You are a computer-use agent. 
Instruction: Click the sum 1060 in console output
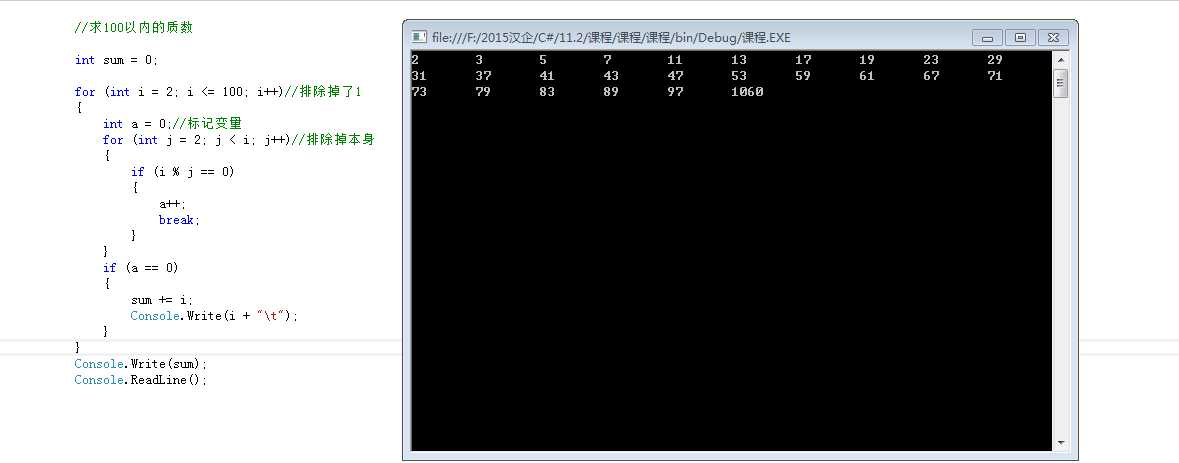(747, 92)
